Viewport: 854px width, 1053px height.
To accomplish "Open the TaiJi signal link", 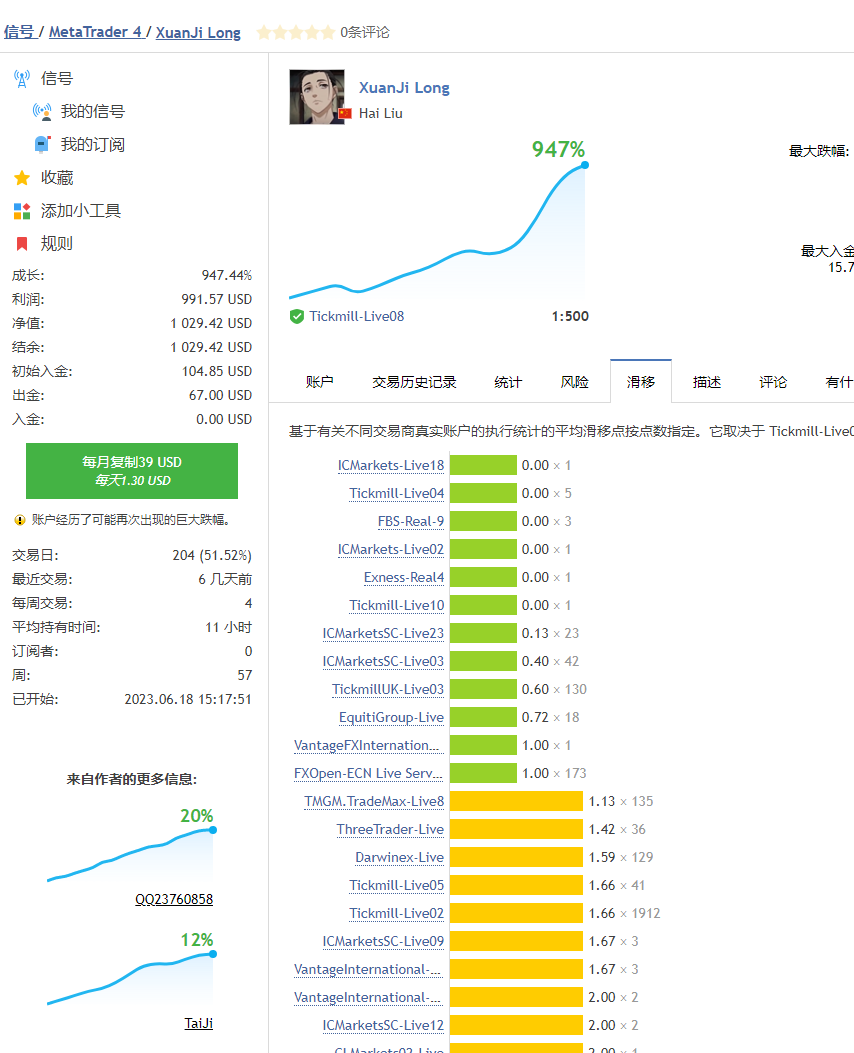I will pos(199,1023).
